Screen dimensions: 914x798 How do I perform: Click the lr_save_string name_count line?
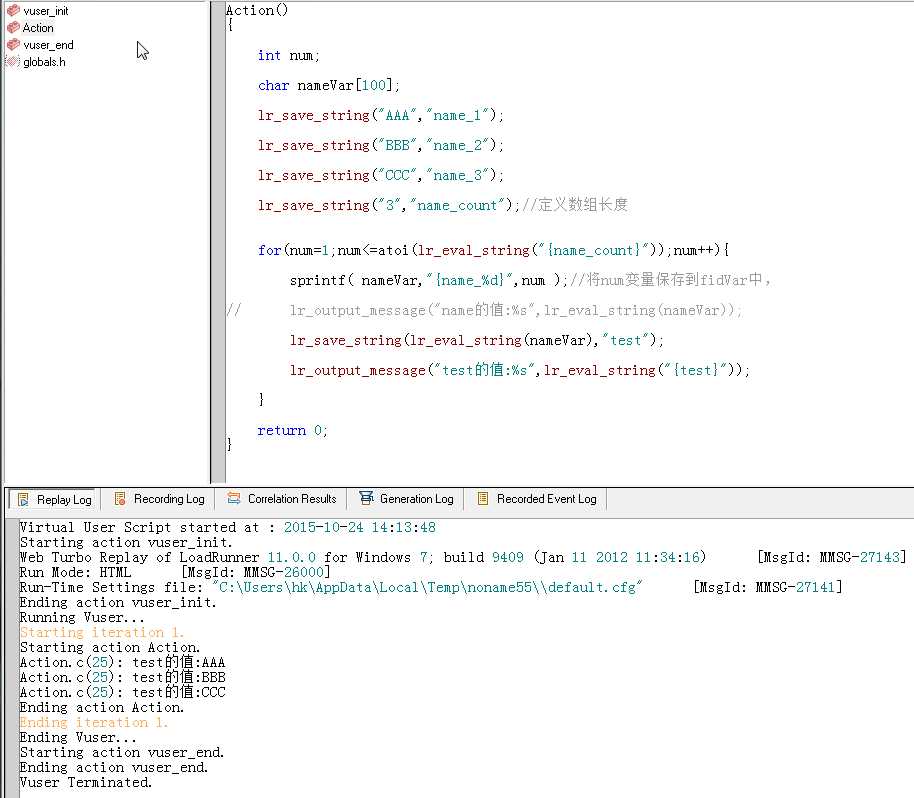pos(443,205)
